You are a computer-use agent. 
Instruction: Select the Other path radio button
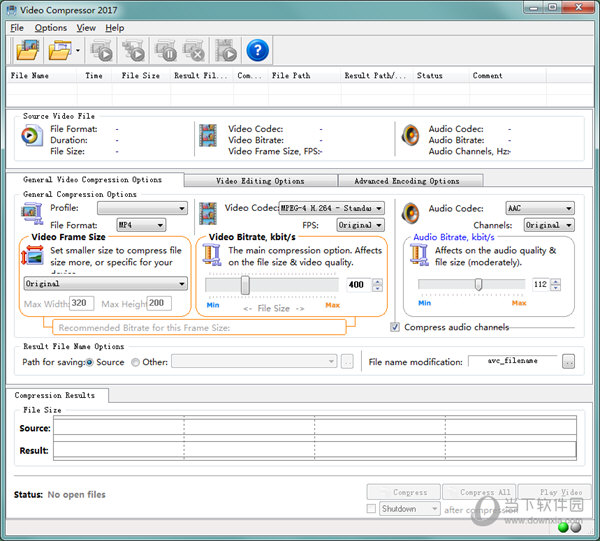pos(135,362)
